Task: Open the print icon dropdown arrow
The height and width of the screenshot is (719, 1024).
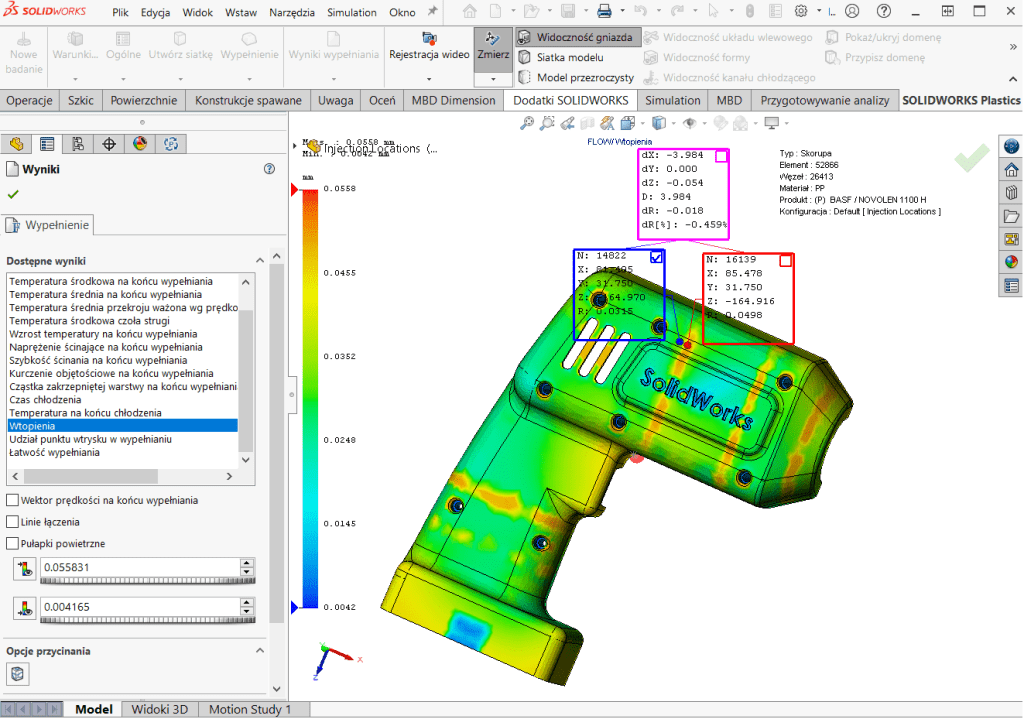Action: point(622,11)
